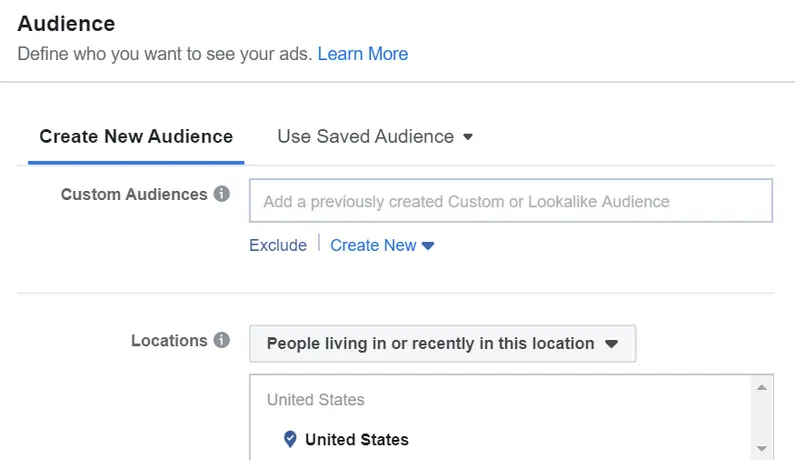This screenshot has height=460, width=795.
Task: Switch to Create New Audience tab
Action: pos(136,137)
